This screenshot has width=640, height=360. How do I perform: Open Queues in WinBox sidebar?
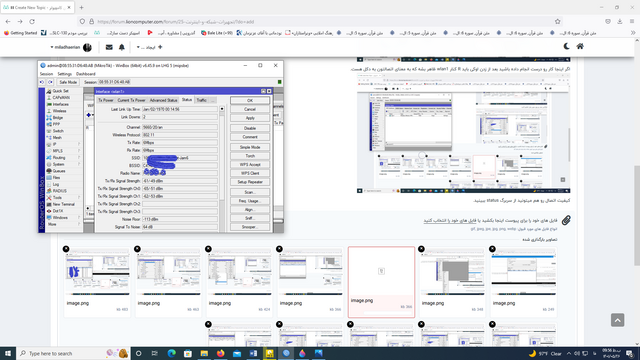coord(59,171)
